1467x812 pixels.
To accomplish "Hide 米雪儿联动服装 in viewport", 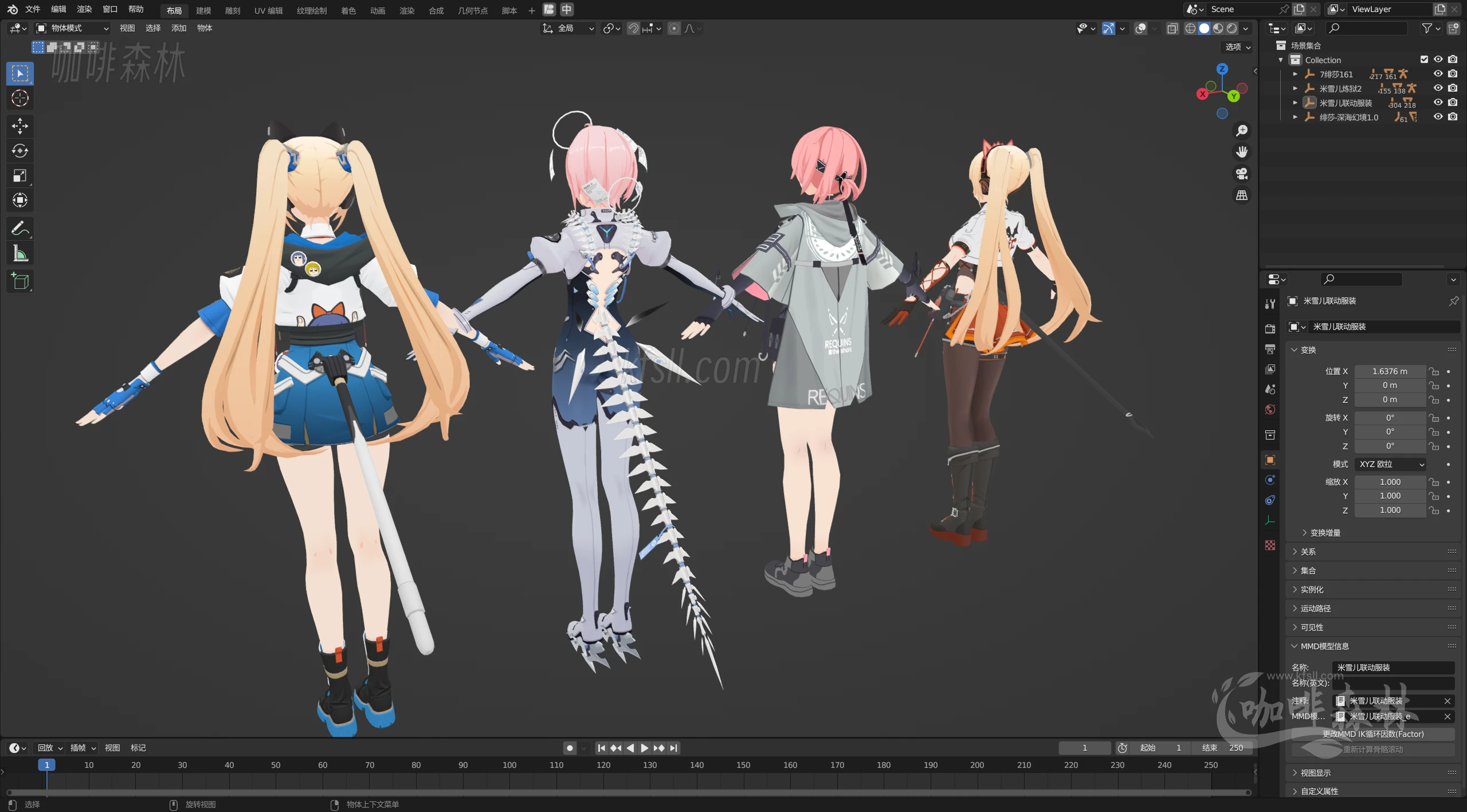I will (x=1438, y=103).
